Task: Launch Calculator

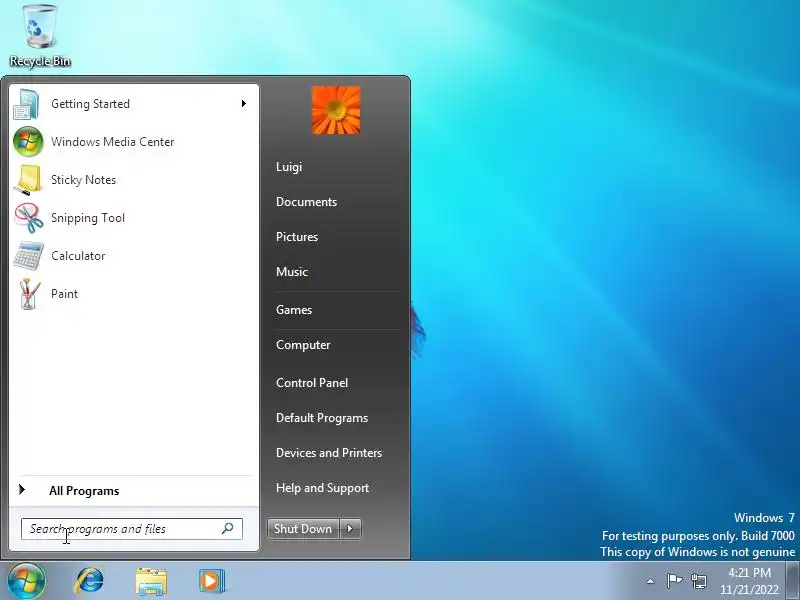Action: pyautogui.click(x=134, y=256)
